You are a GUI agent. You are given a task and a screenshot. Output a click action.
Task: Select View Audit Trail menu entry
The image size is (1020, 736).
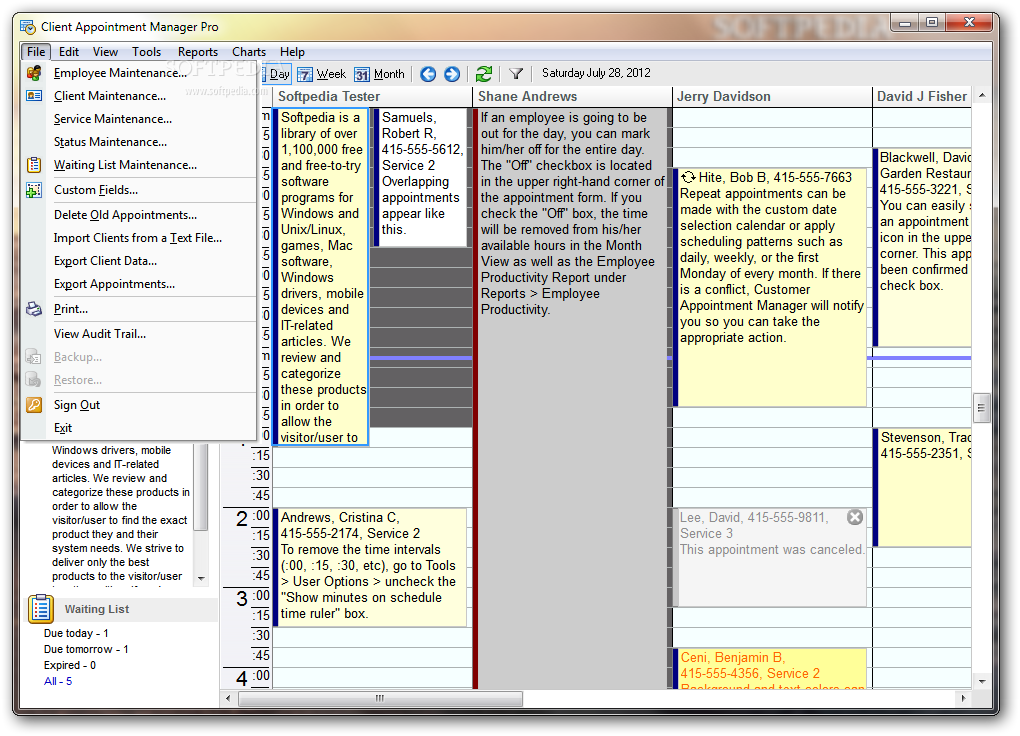139,334
